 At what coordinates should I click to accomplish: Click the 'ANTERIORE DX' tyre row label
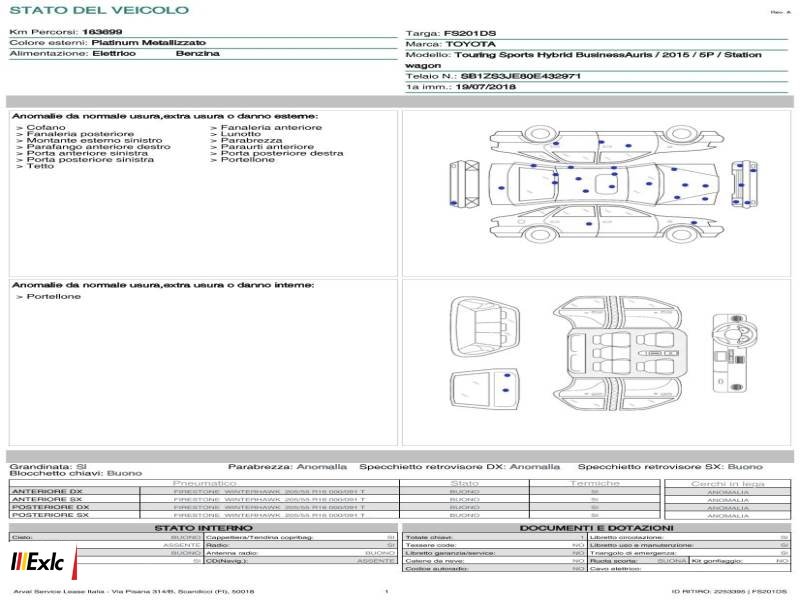point(47,491)
